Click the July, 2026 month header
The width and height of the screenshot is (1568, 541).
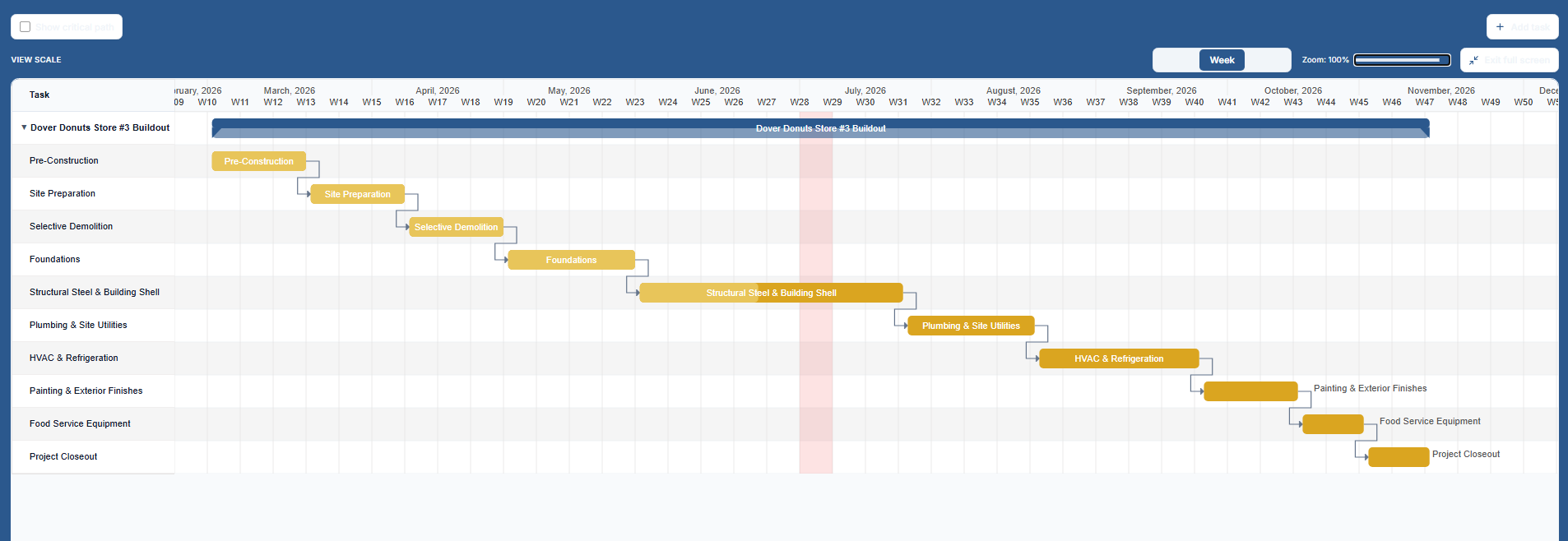865,90
